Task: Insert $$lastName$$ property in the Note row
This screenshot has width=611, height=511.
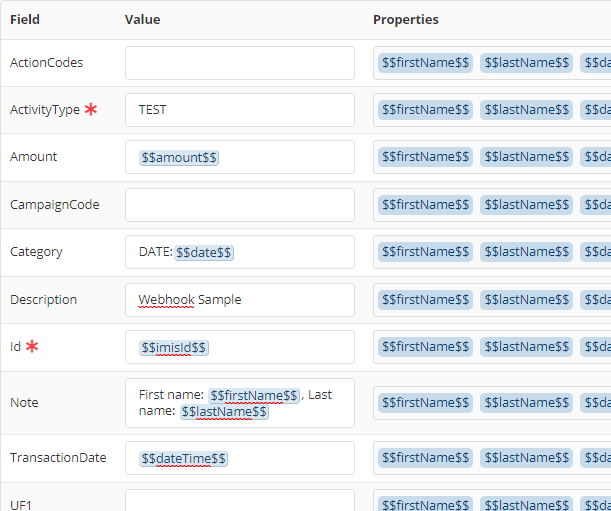Action: (x=527, y=402)
